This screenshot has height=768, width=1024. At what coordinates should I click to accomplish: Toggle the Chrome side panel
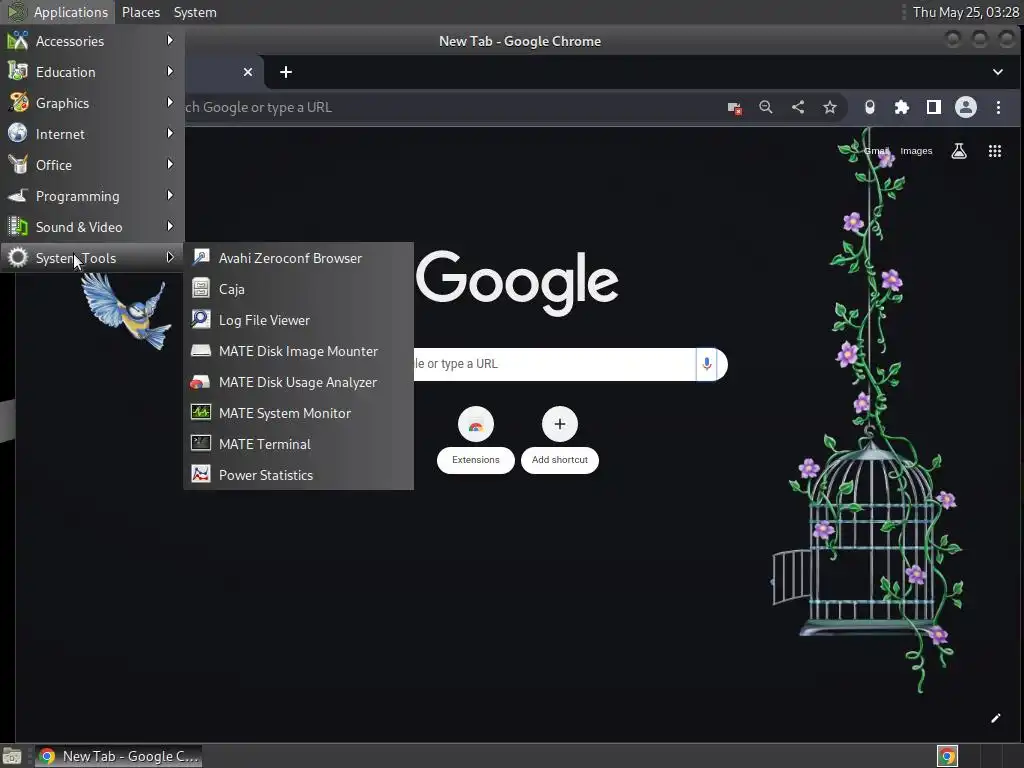coord(934,107)
